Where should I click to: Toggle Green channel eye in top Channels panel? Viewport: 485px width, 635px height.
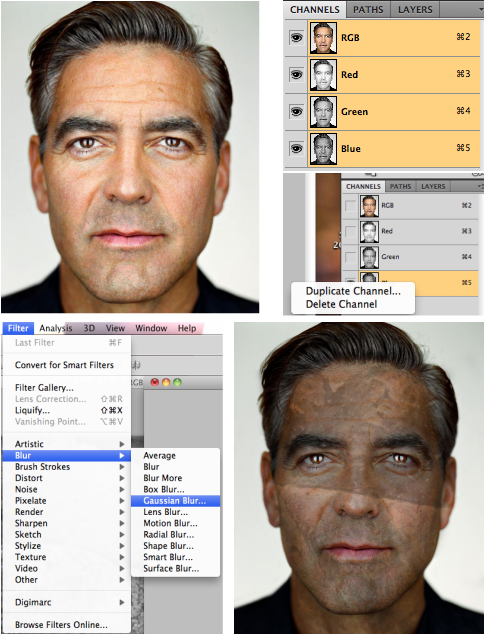click(296, 112)
